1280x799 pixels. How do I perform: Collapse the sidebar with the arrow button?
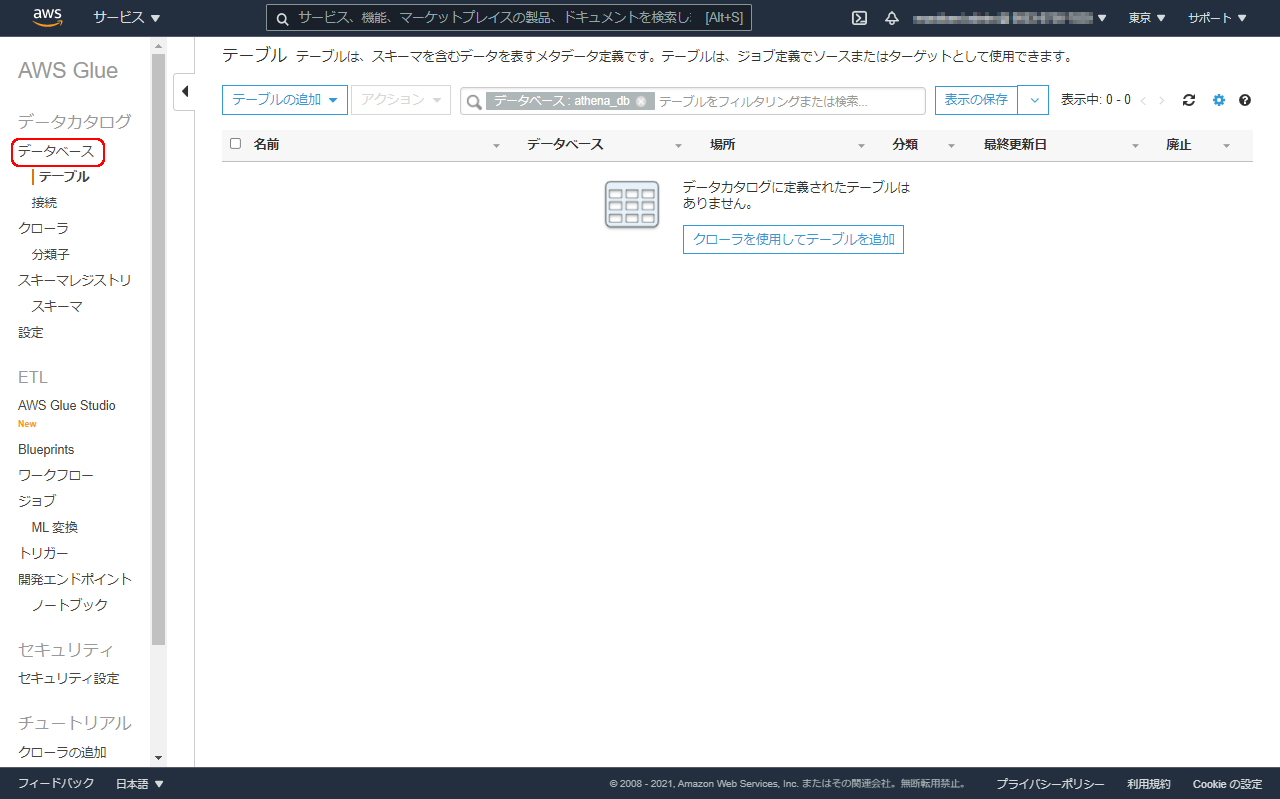click(x=185, y=92)
